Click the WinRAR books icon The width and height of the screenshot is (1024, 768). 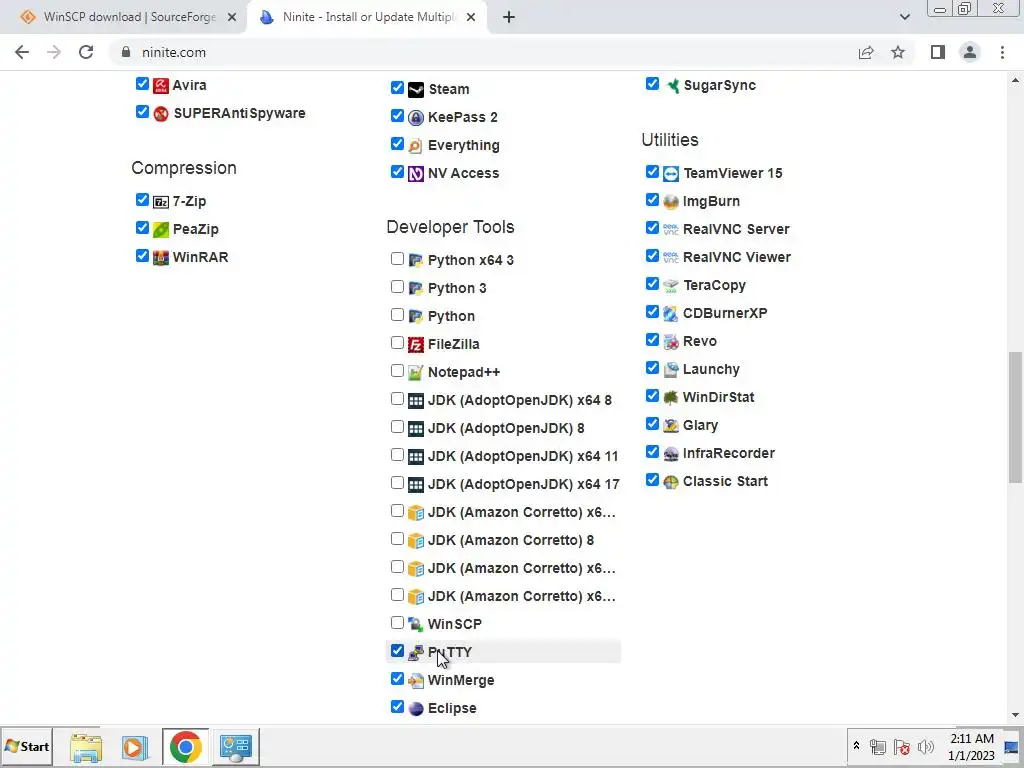click(161, 258)
